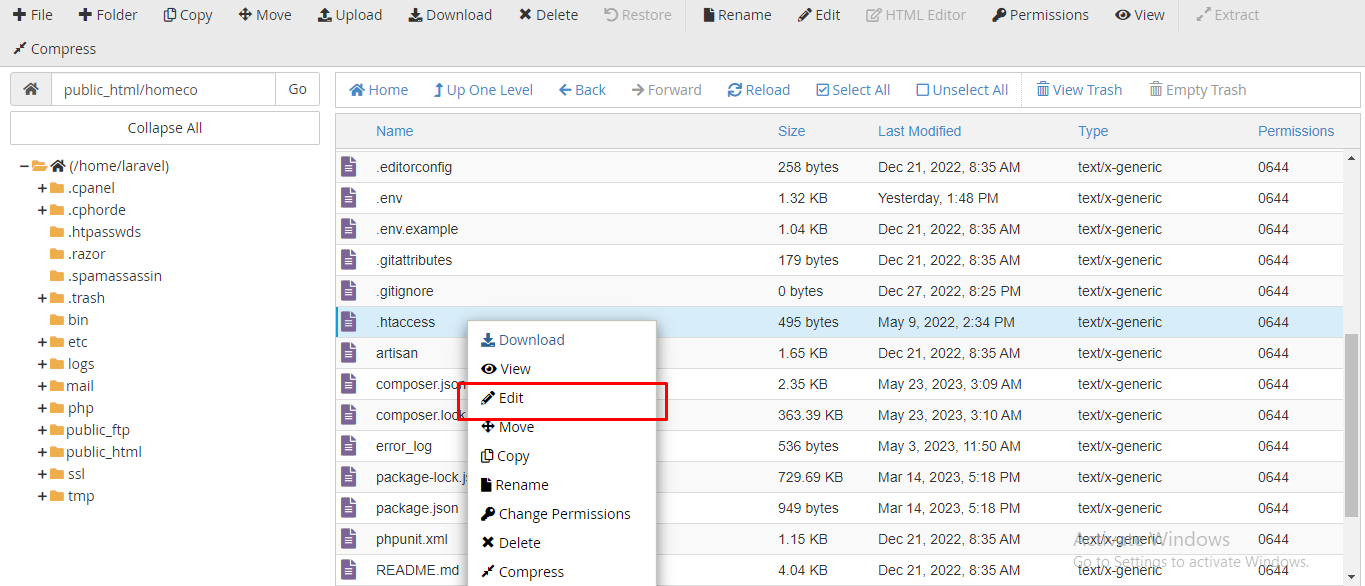1365x586 pixels.
Task: Click Unselect All checkbox button
Action: [961, 90]
